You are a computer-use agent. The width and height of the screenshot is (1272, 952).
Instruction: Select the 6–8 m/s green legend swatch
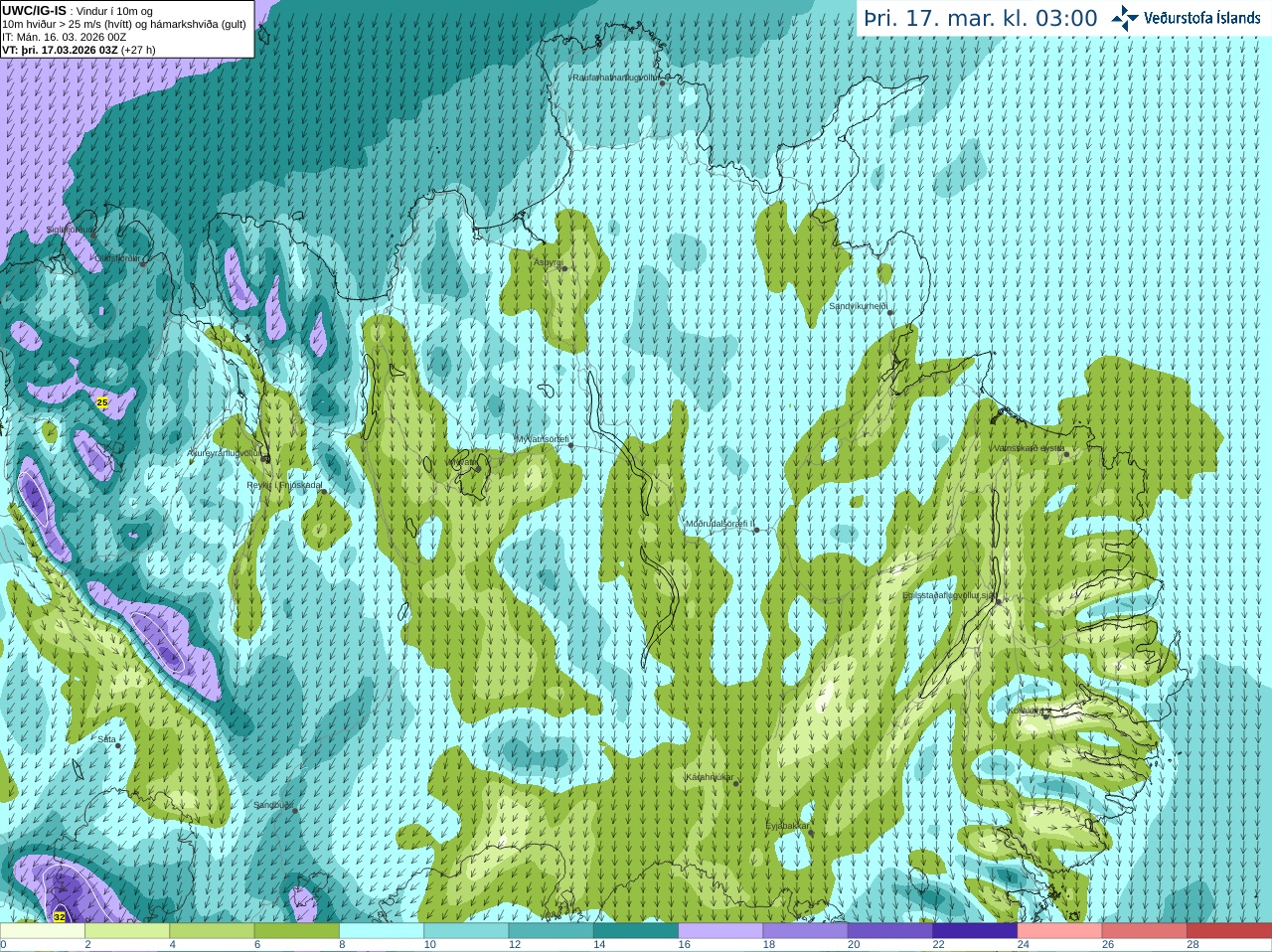297,931
